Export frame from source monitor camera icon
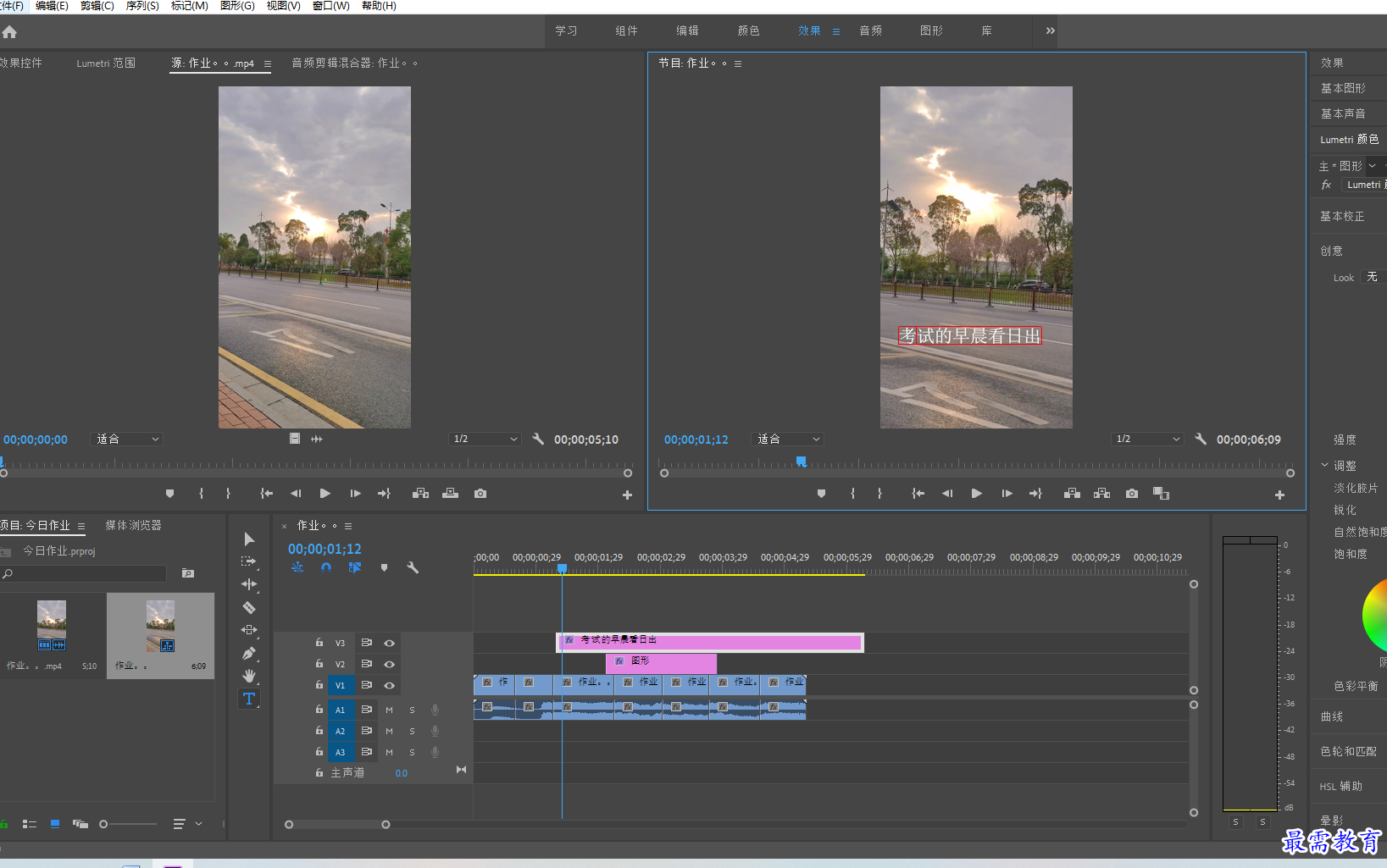 coord(480,494)
